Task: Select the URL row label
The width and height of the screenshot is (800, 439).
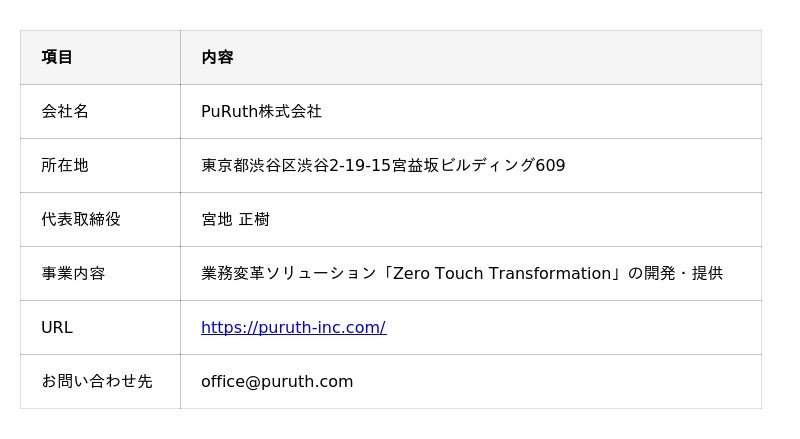Action: tap(57, 327)
